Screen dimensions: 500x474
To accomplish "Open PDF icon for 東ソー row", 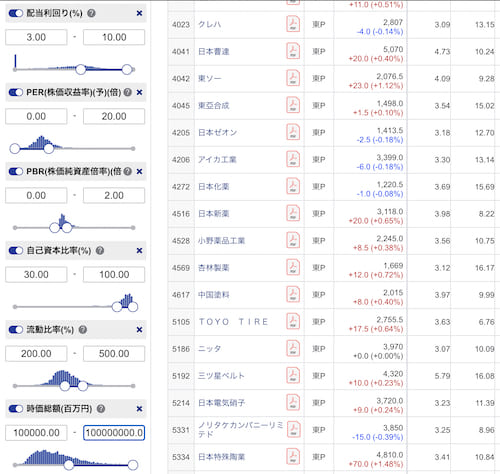I will [293, 78].
